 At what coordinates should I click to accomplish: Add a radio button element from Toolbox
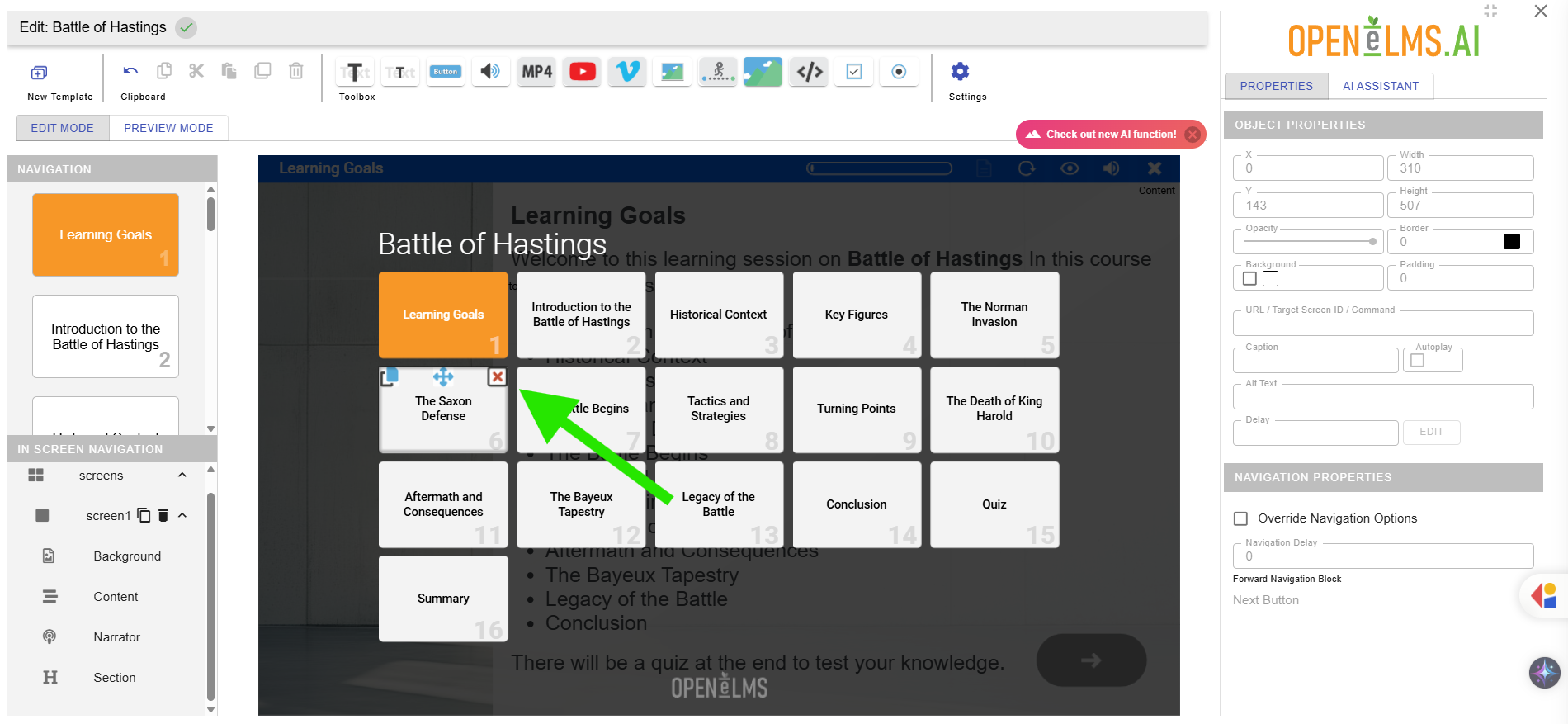pyautogui.click(x=899, y=72)
